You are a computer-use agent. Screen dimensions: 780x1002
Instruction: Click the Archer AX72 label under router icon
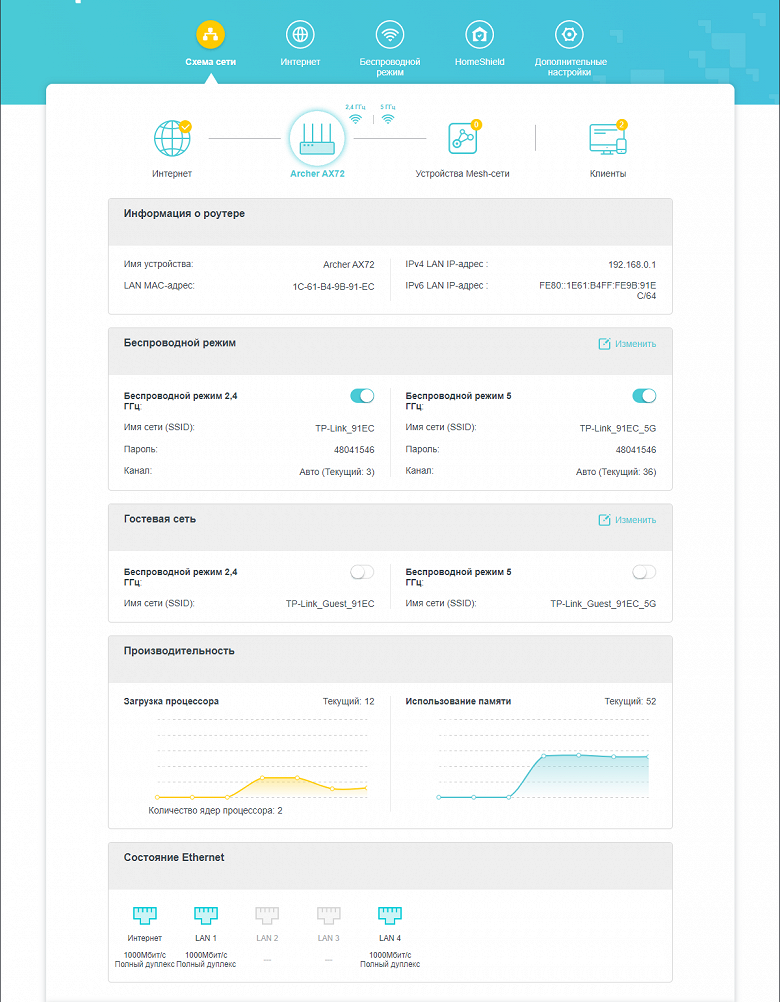coord(317,173)
